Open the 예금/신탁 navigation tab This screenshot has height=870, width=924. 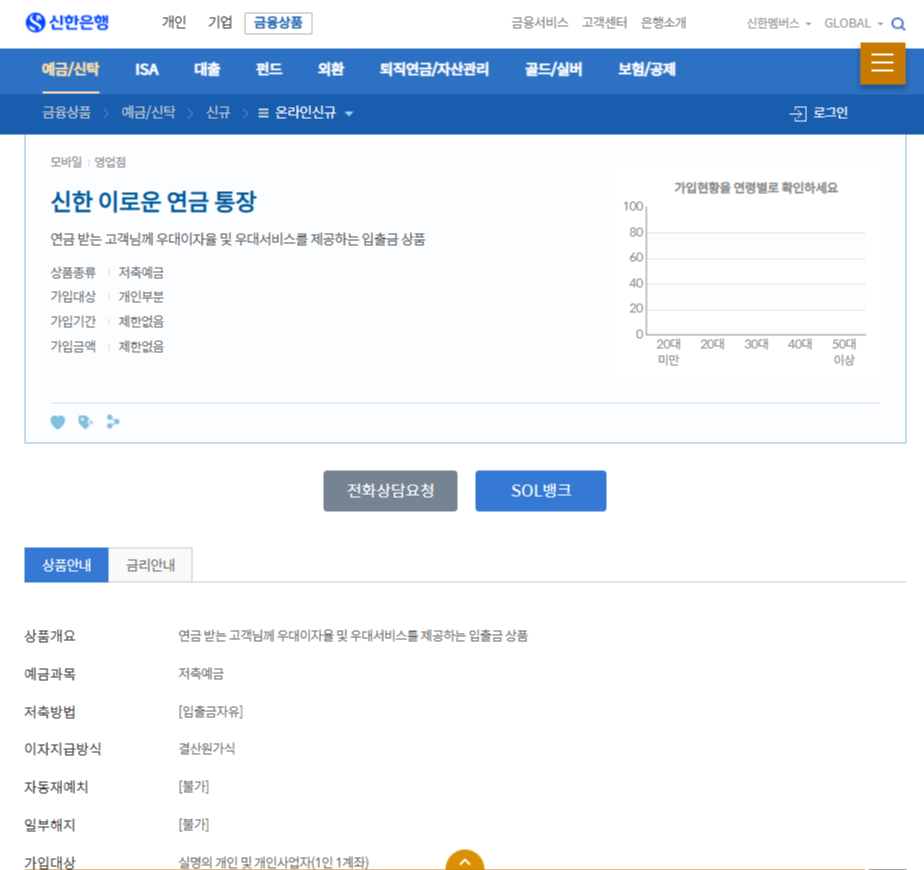tap(71, 70)
